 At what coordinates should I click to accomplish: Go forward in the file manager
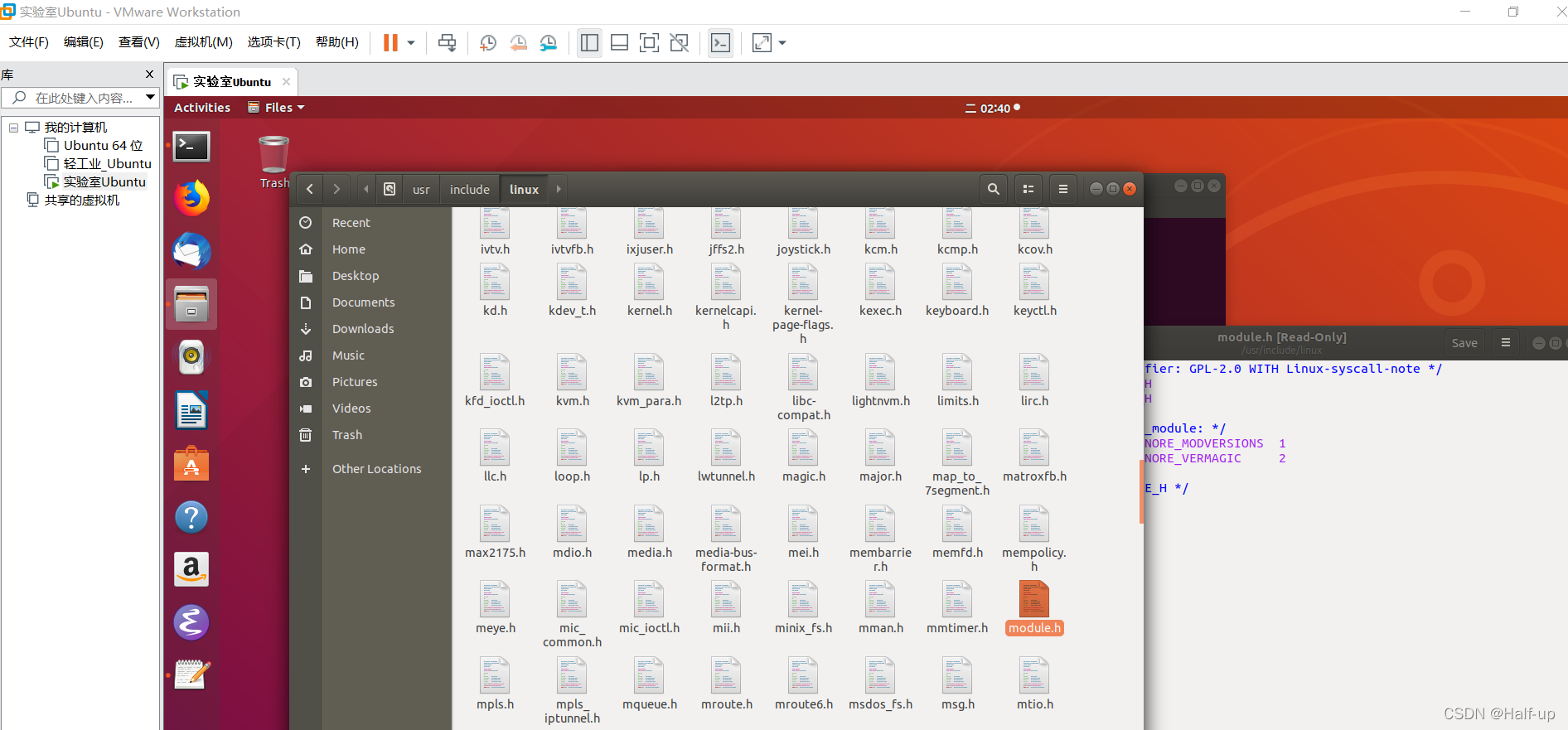tap(336, 189)
